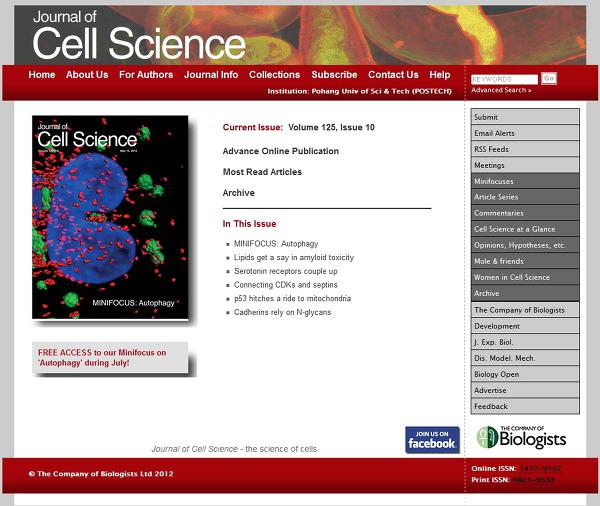
Task: Read Serotonin receptors couple up
Action: click(x=285, y=271)
